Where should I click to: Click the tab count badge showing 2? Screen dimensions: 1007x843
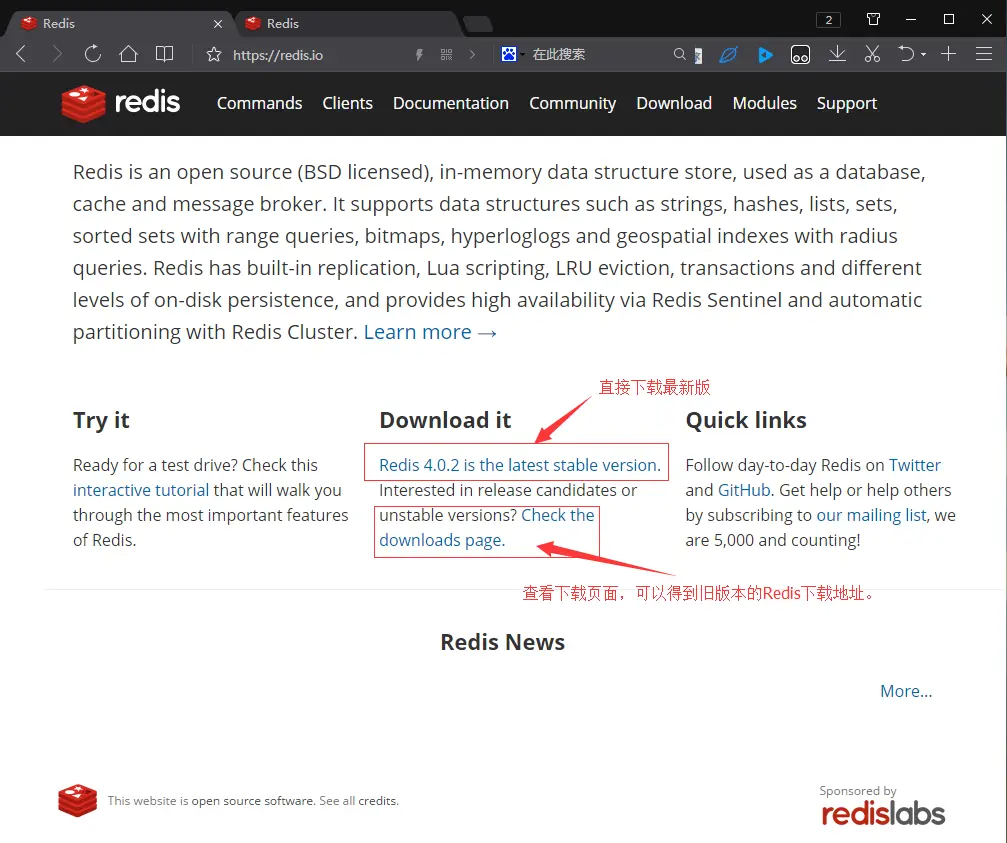[x=828, y=20]
